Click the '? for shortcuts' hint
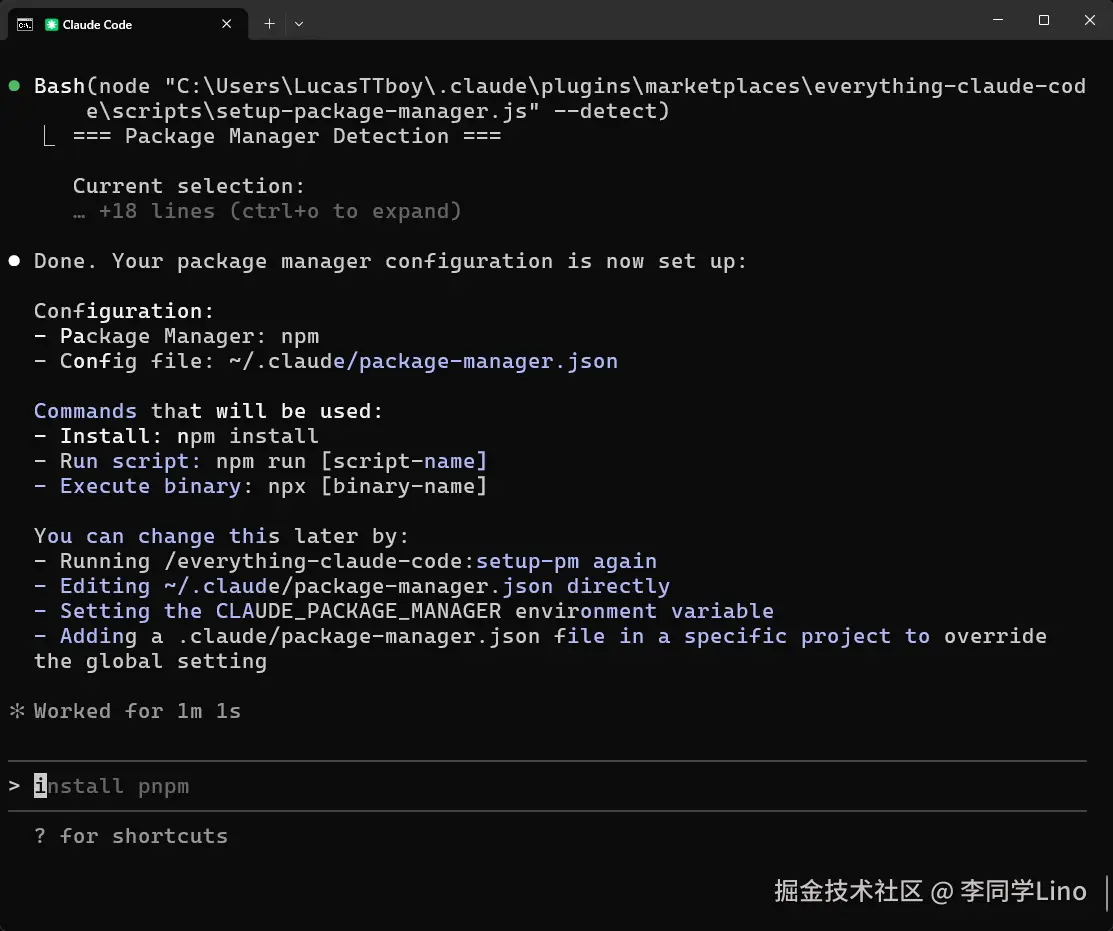This screenshot has height=931, width=1113. 131,836
